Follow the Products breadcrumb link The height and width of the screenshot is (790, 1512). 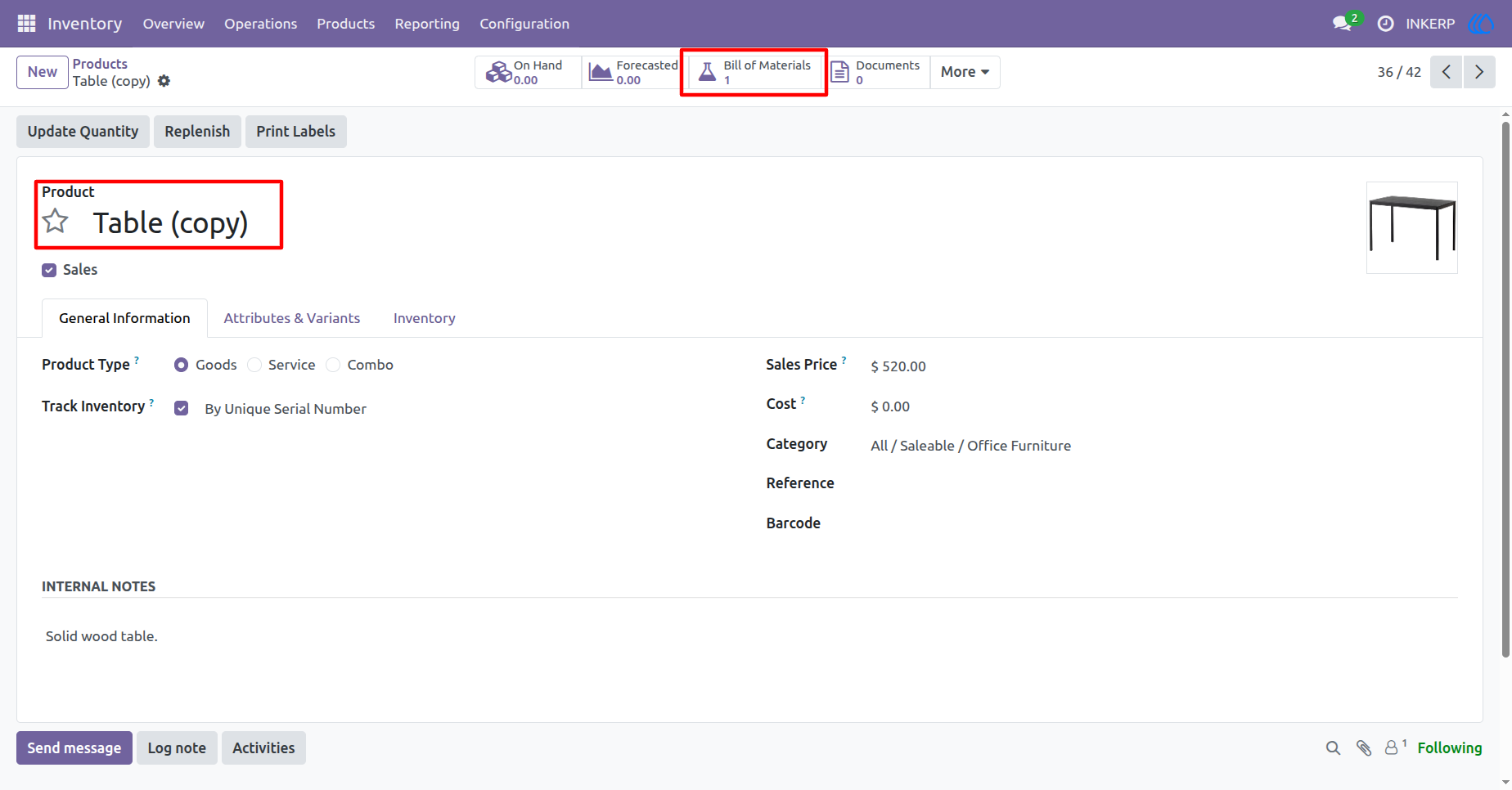(100, 64)
